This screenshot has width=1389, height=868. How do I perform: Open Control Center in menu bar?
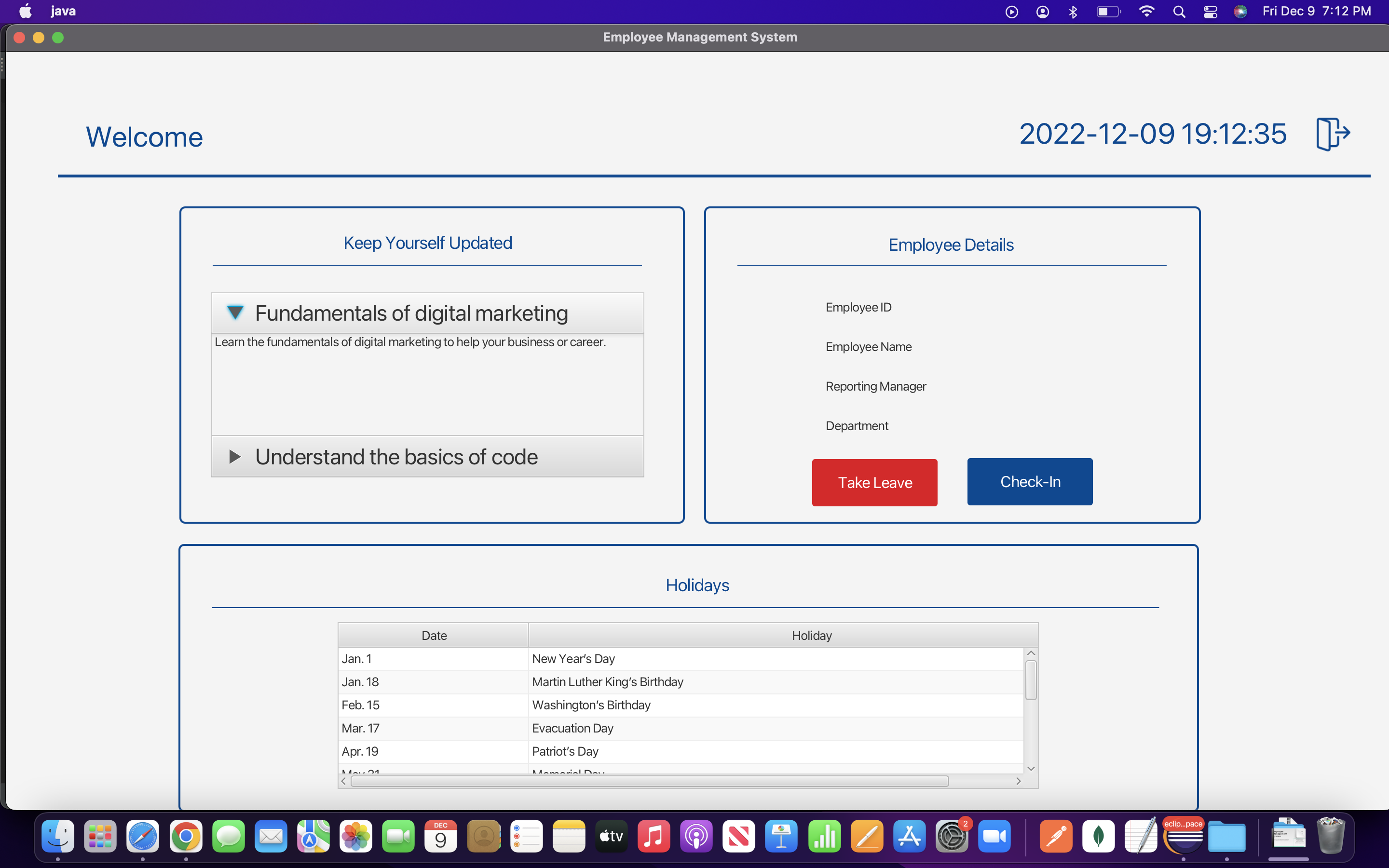click(x=1210, y=12)
